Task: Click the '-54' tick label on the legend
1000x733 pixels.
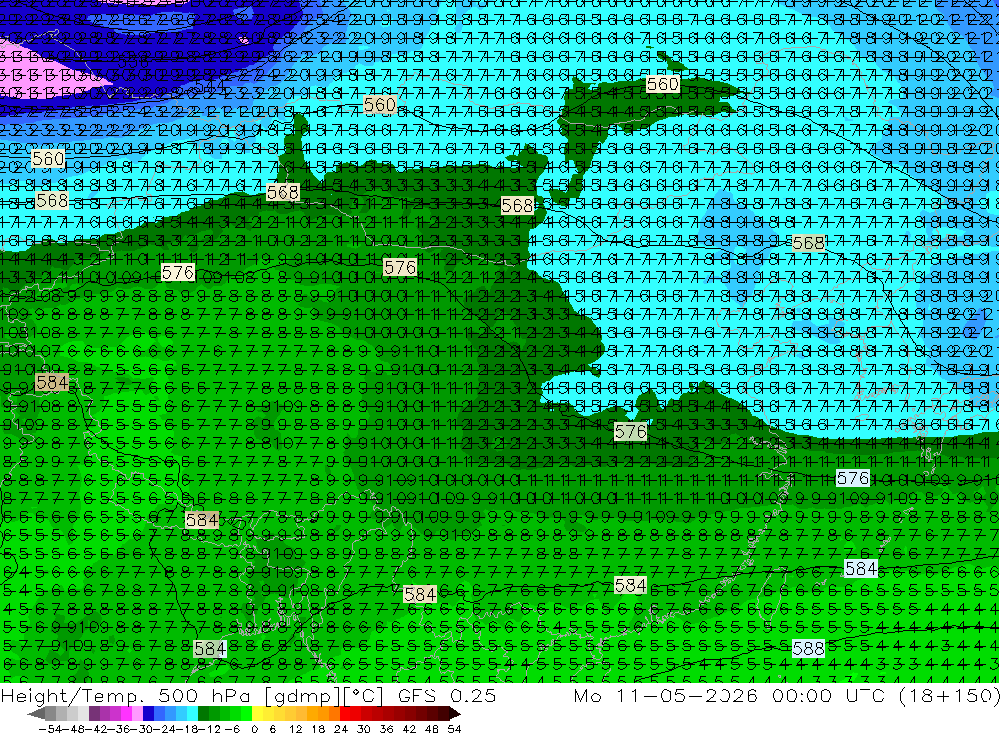Action: coord(50,729)
